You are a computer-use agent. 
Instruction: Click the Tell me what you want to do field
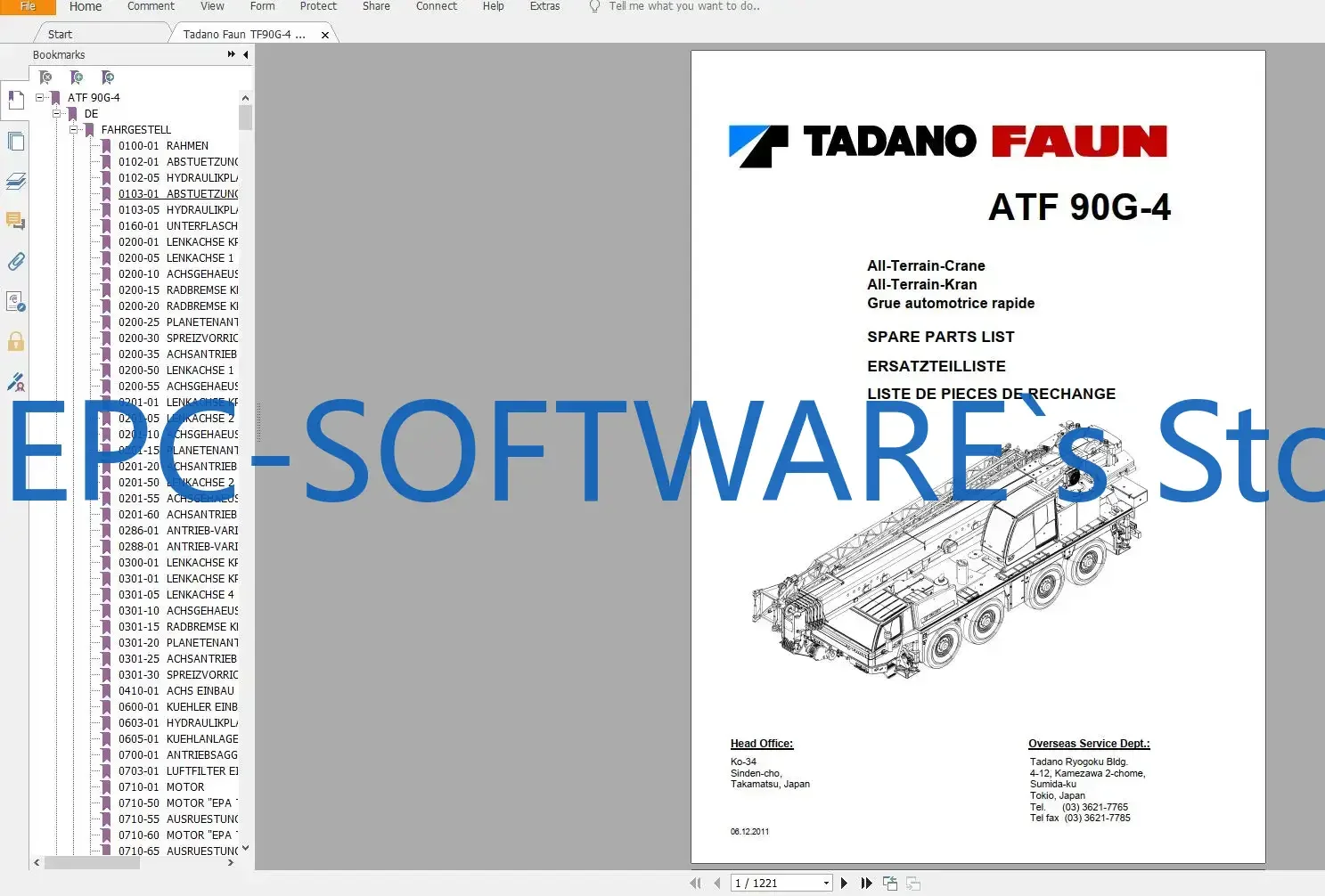684,6
